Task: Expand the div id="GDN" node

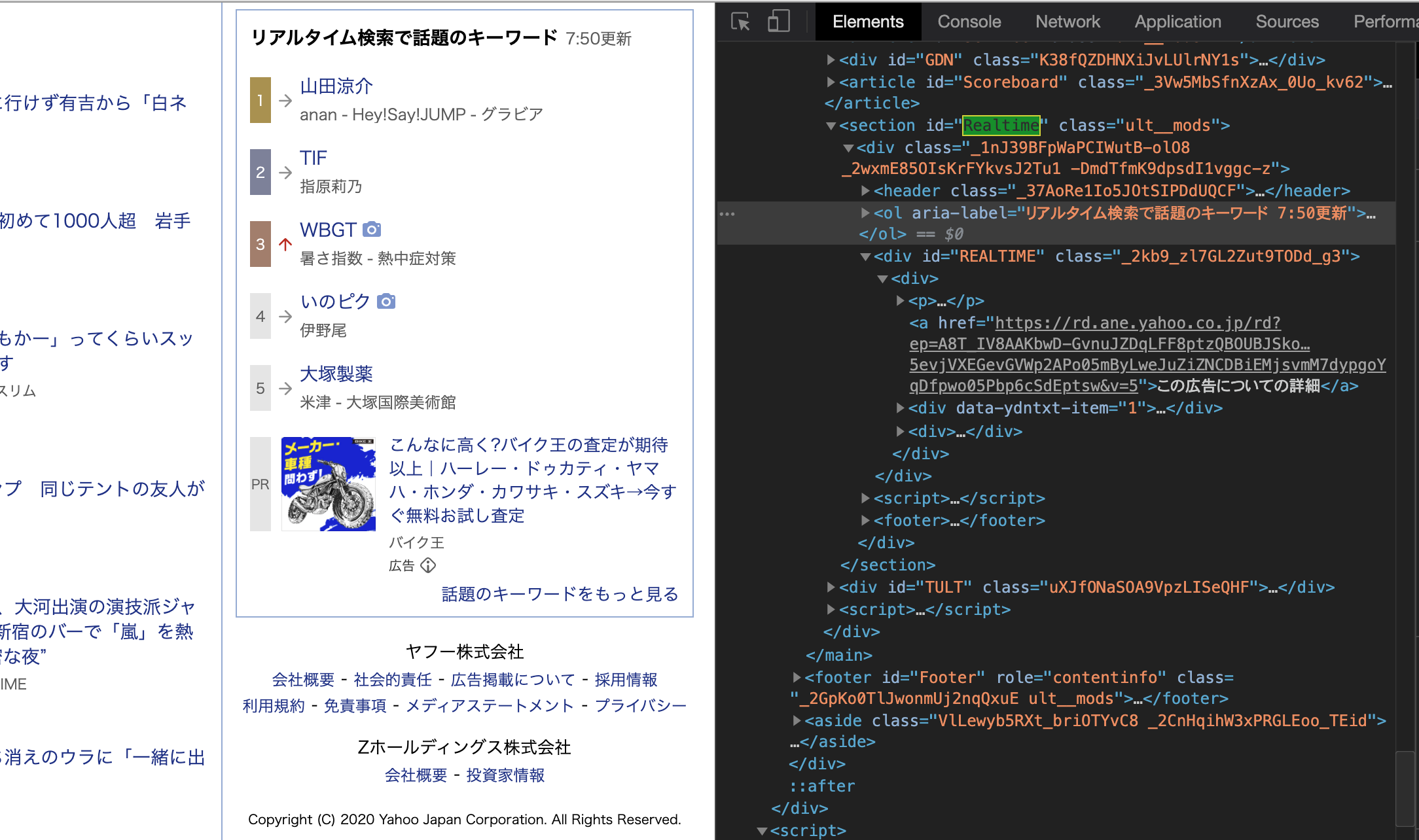Action: pyautogui.click(x=831, y=60)
